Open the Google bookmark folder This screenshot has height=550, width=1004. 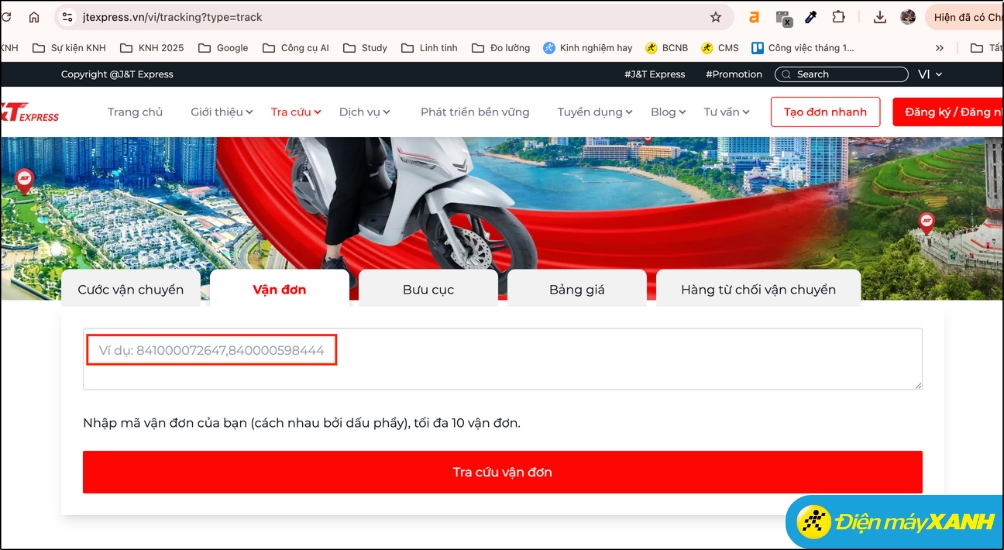tap(223, 48)
